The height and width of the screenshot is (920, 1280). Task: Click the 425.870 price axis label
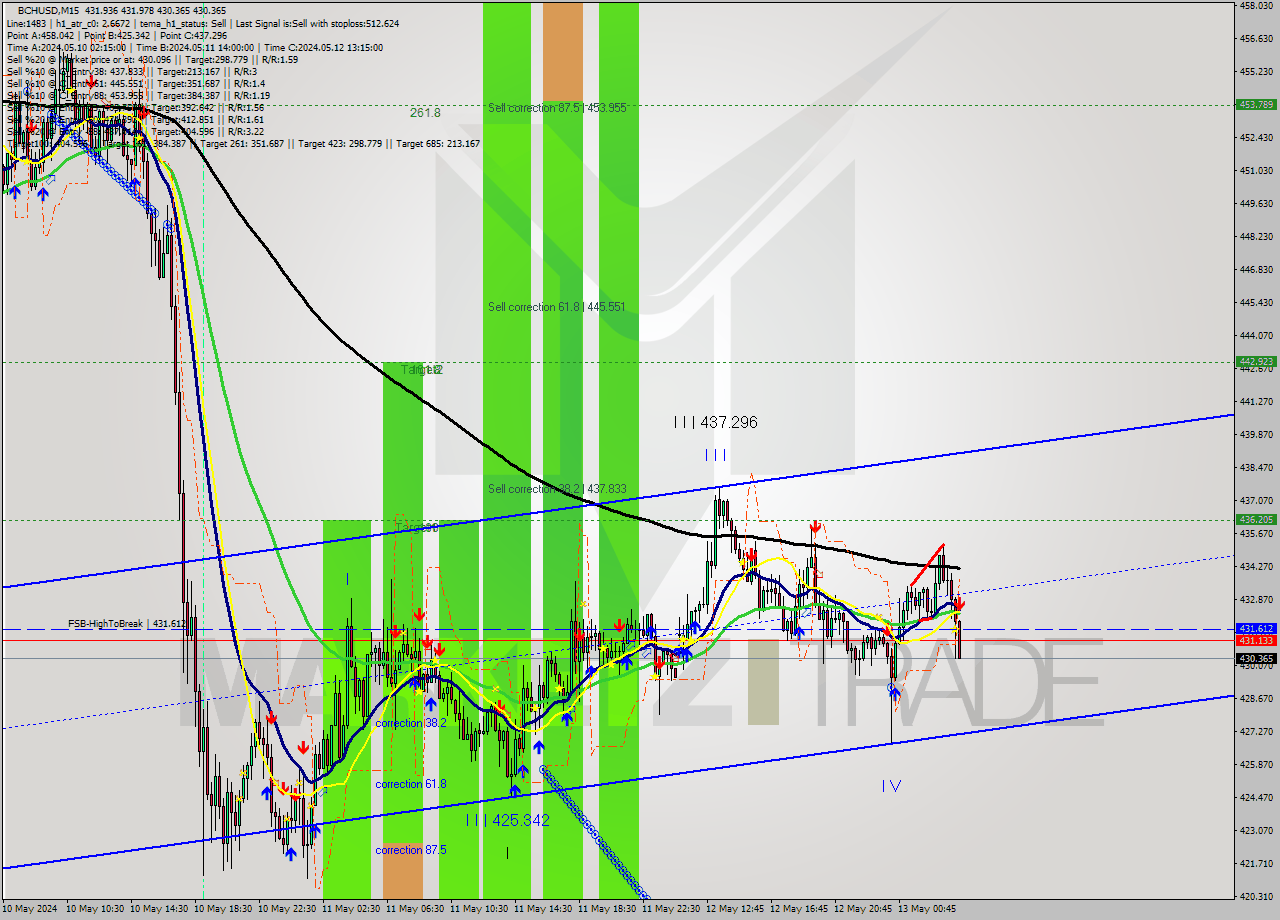coord(1256,765)
